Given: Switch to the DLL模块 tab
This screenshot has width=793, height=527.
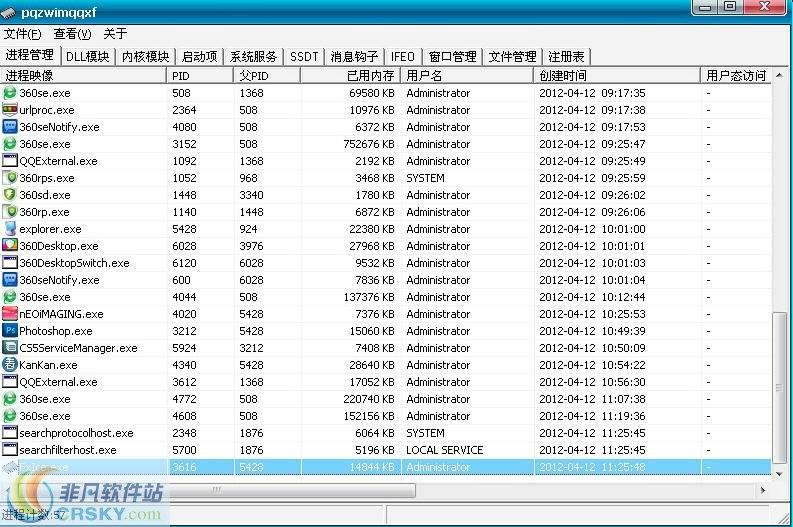Looking at the screenshot, I should 87,57.
